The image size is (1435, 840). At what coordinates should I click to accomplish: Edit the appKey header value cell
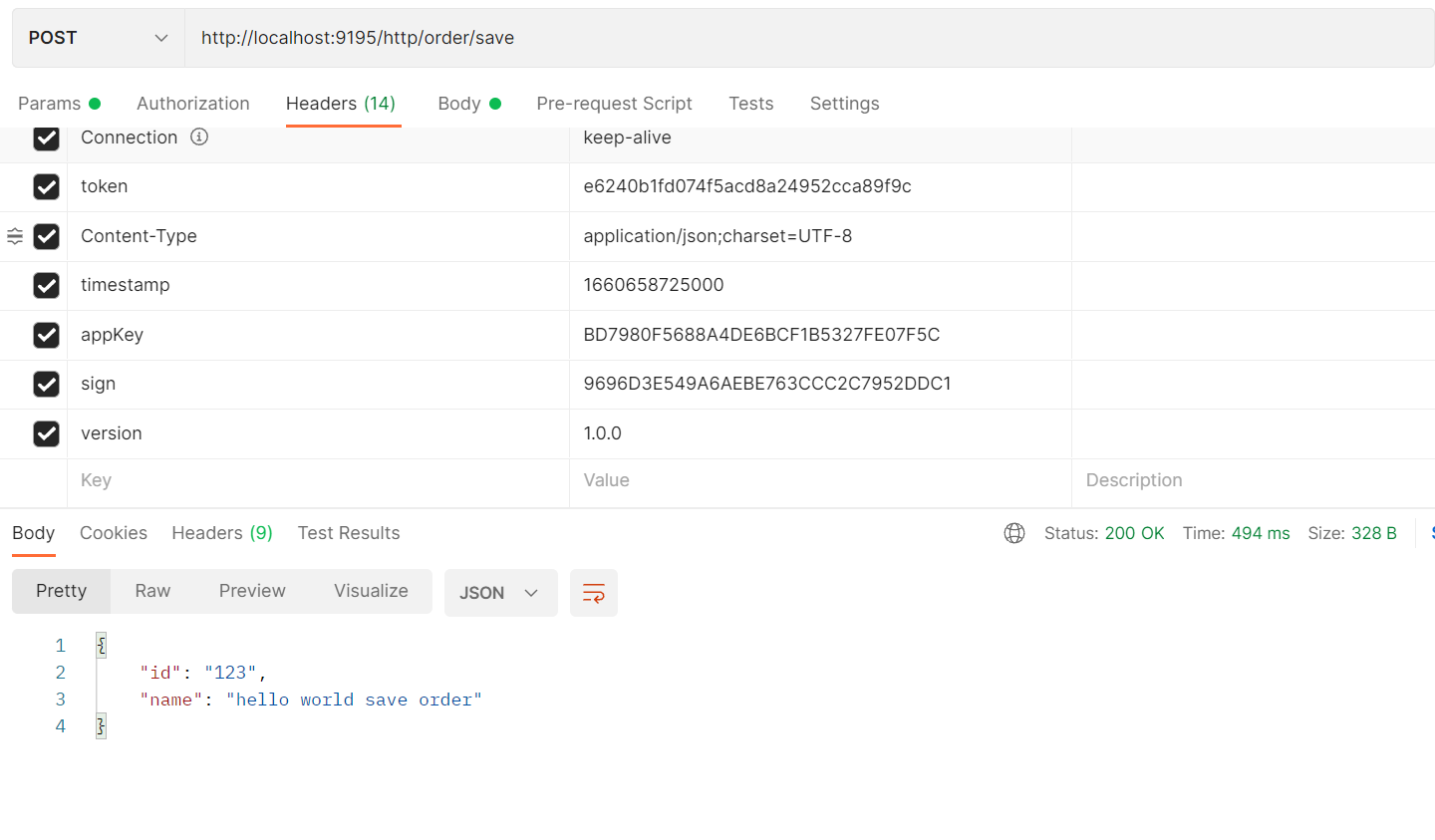pos(817,335)
